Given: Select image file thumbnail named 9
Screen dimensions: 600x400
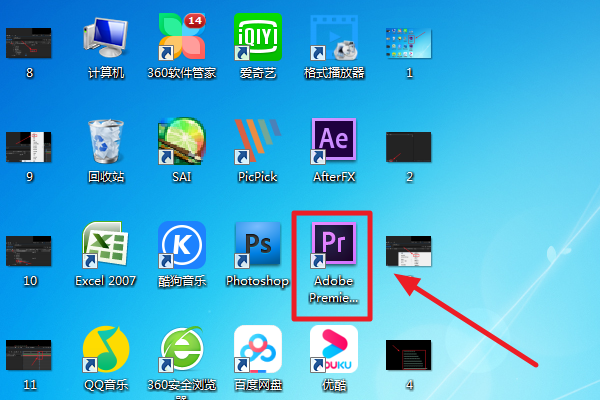Looking at the screenshot, I should point(29,147).
